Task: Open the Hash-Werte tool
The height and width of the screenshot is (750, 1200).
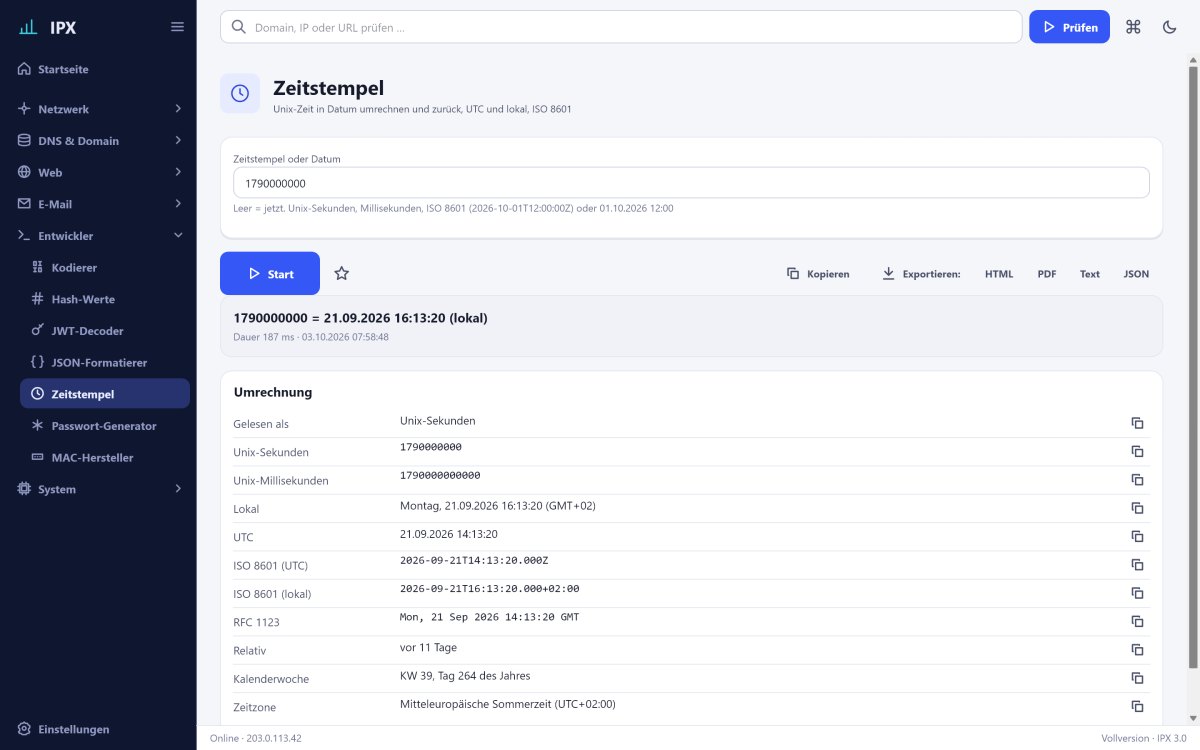Action: tap(105, 299)
